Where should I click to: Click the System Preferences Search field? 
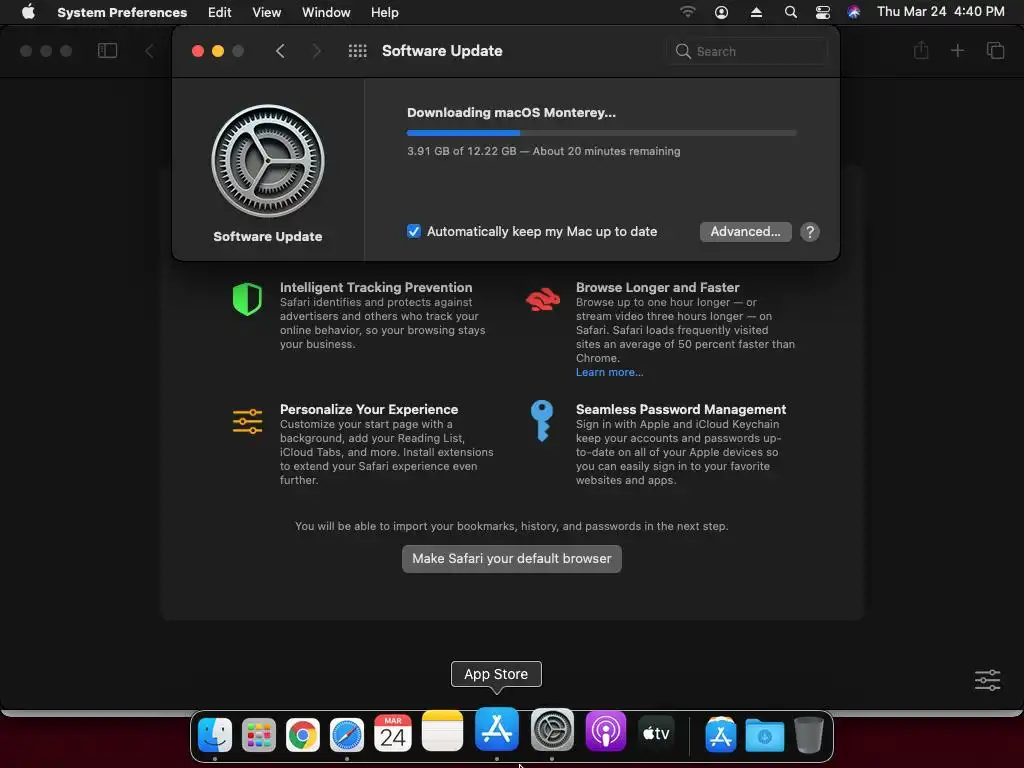pyautogui.click(x=747, y=51)
